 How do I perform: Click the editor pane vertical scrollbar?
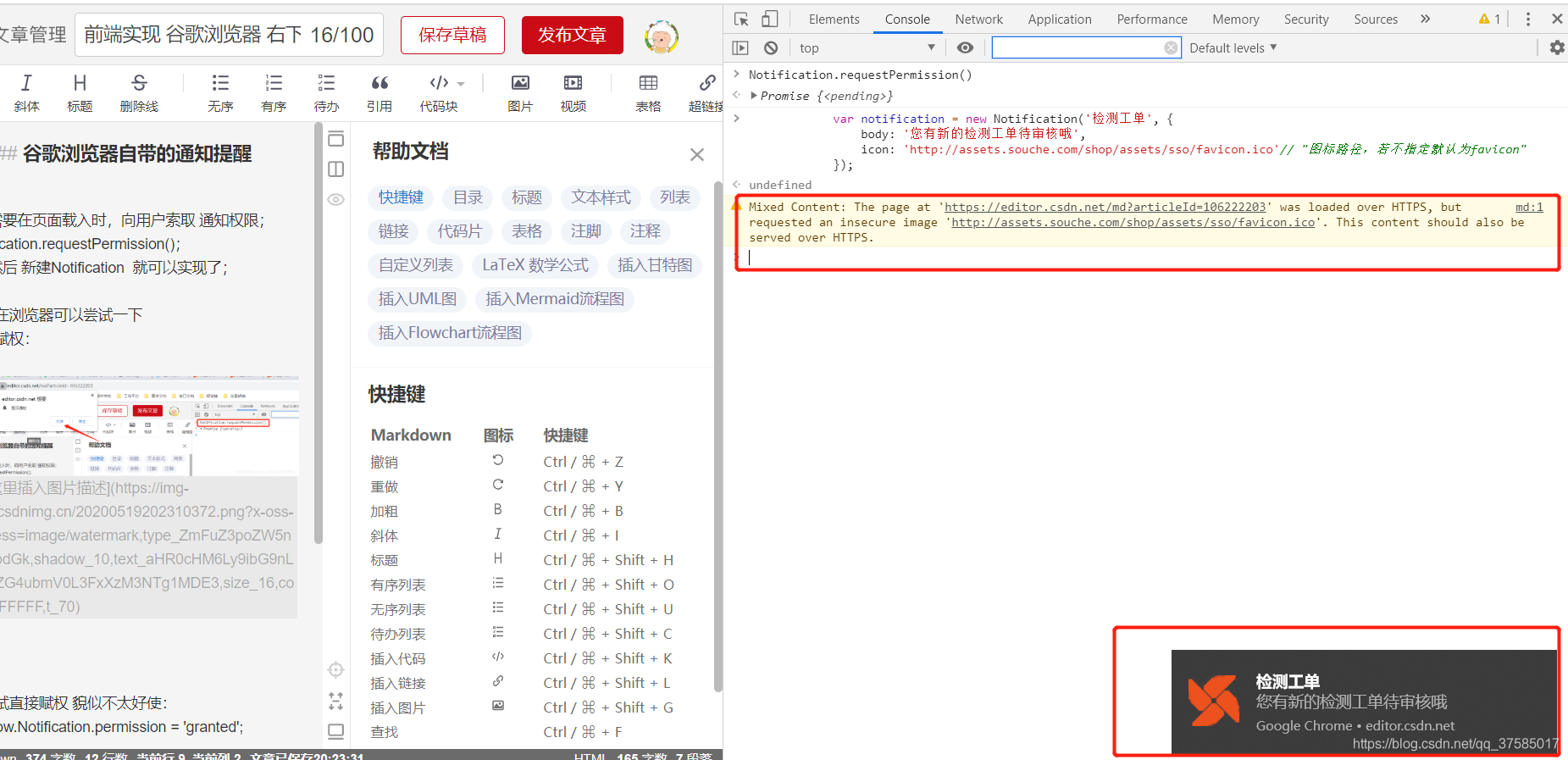(x=319, y=335)
